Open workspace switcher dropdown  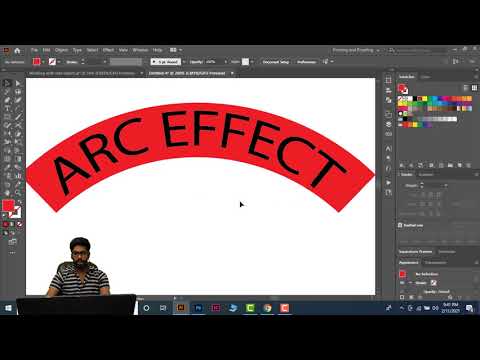(356, 50)
